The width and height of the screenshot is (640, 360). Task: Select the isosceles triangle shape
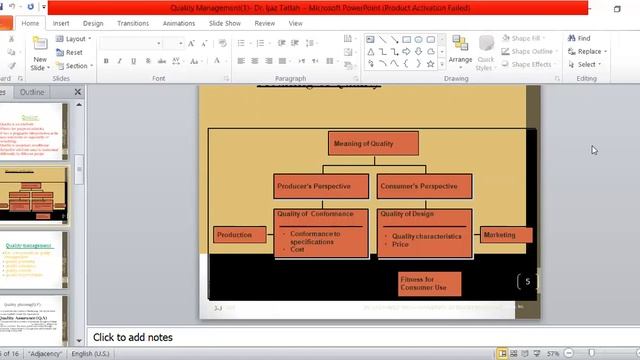(x=371, y=52)
